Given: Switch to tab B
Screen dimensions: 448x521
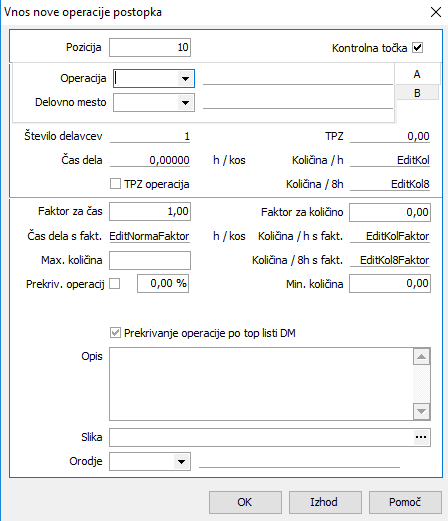Looking at the screenshot, I should tap(417, 93).
